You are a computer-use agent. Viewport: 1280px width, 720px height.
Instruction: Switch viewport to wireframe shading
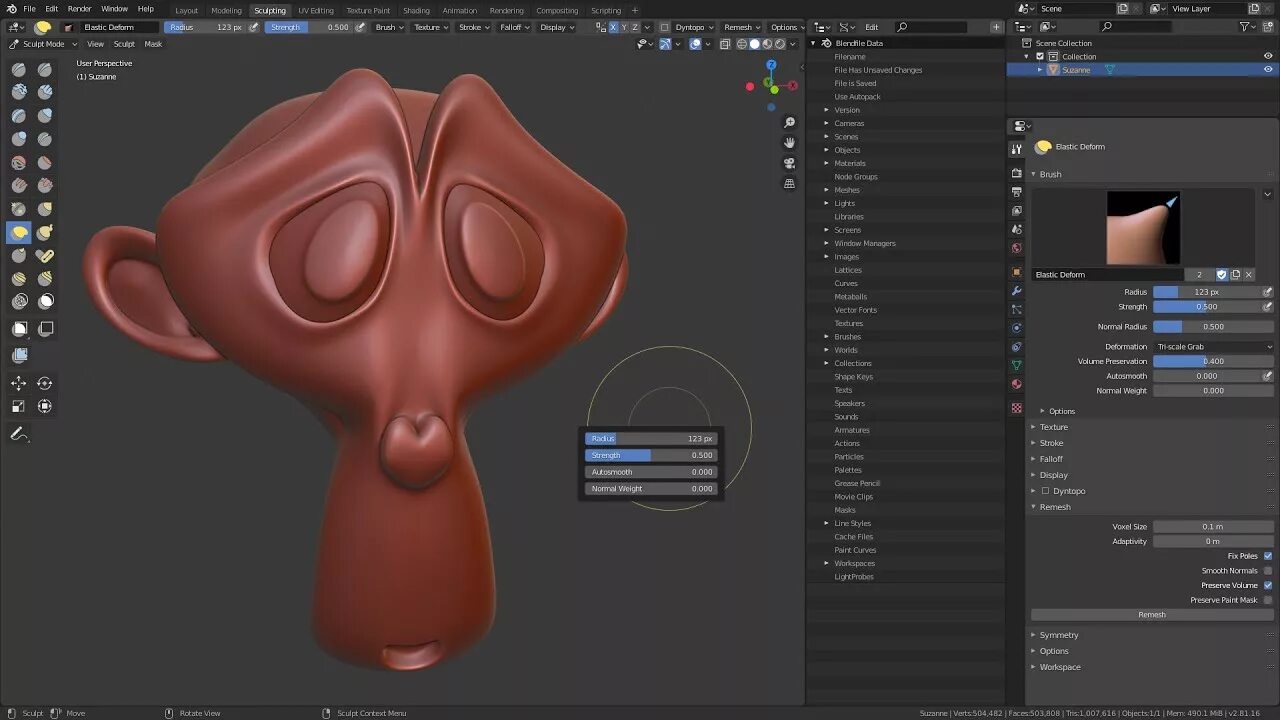[x=742, y=44]
